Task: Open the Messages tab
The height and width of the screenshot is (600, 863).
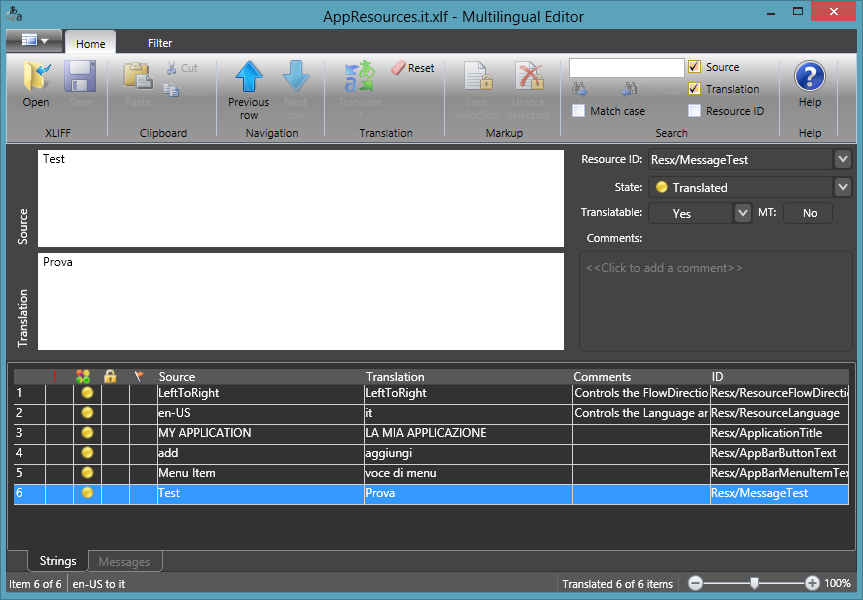Action: click(x=124, y=561)
